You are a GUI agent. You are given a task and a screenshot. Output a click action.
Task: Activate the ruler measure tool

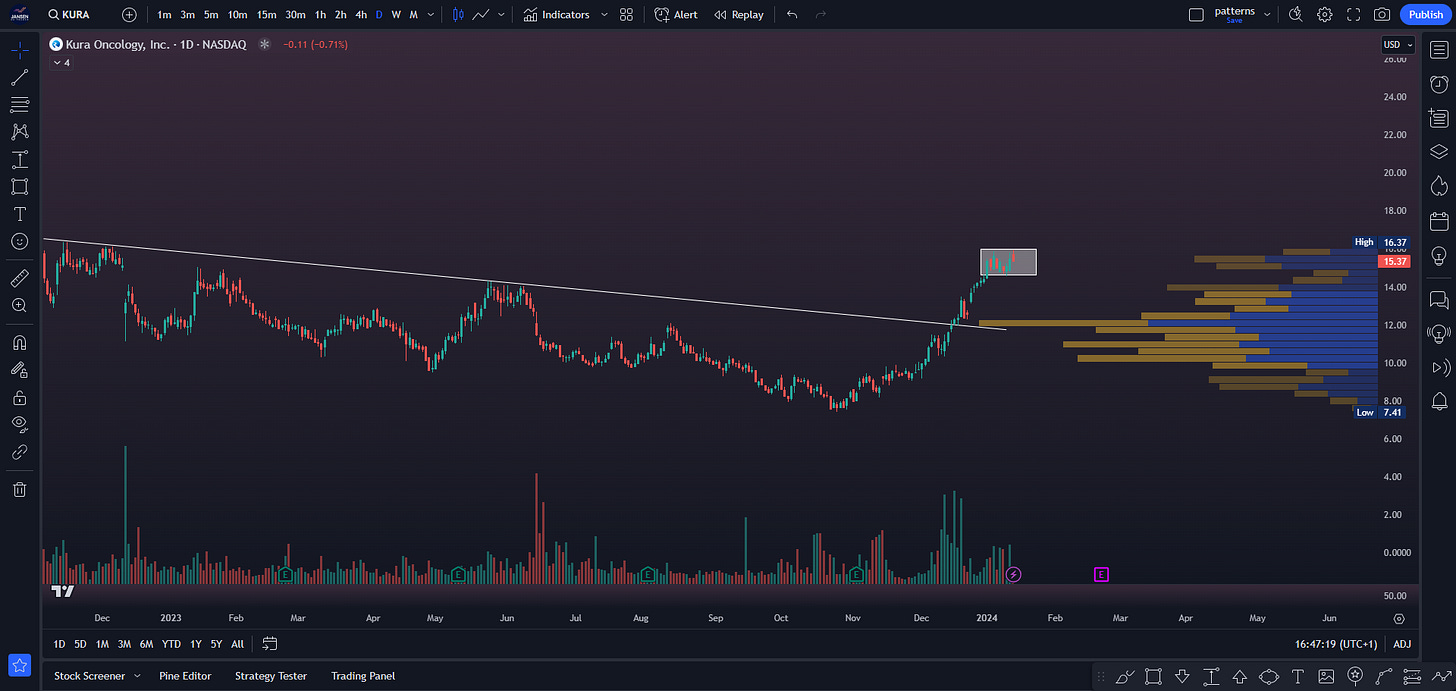[20, 277]
